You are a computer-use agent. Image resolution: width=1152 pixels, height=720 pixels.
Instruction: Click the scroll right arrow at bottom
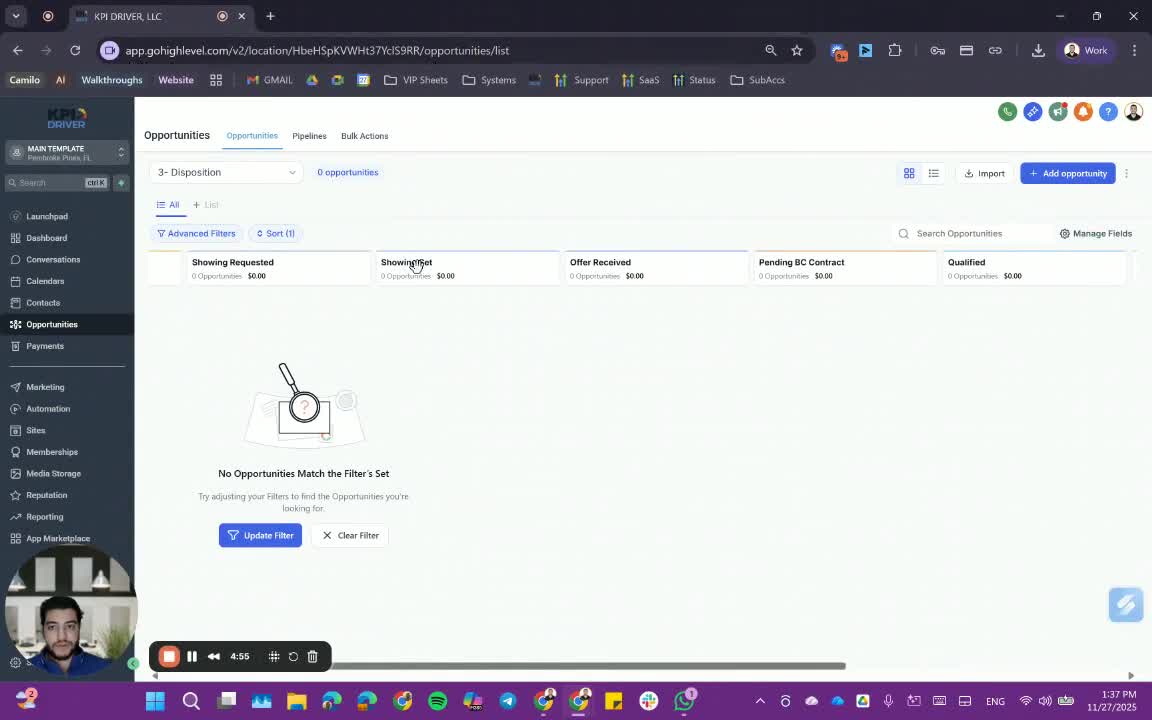[x=1131, y=675]
